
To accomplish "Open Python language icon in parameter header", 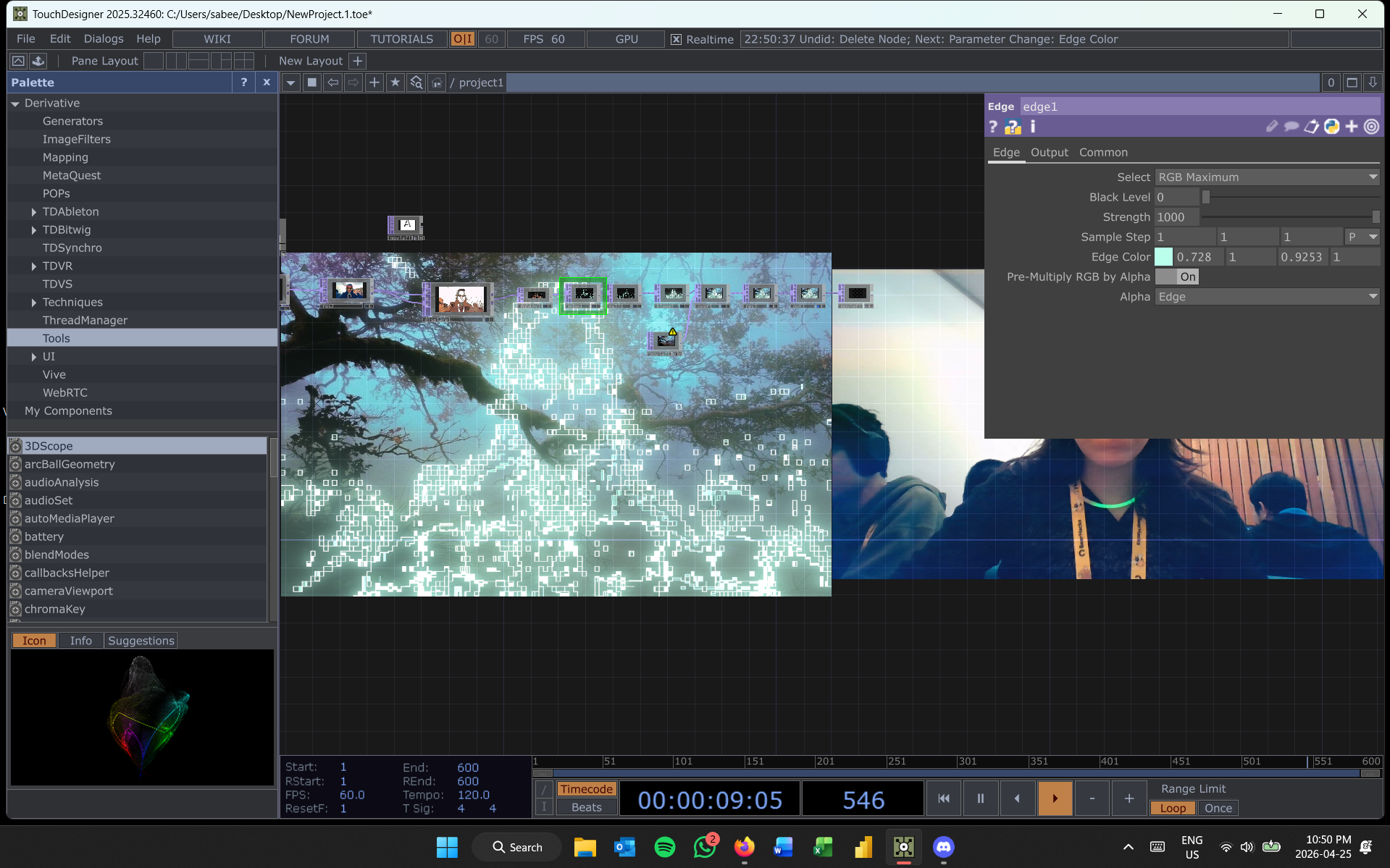I will (x=1331, y=127).
